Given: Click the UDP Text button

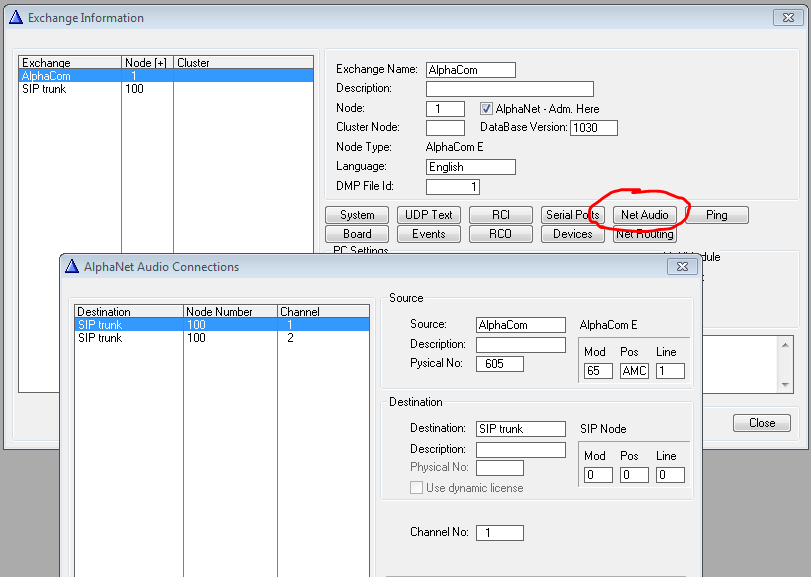Looking at the screenshot, I should 429,215.
